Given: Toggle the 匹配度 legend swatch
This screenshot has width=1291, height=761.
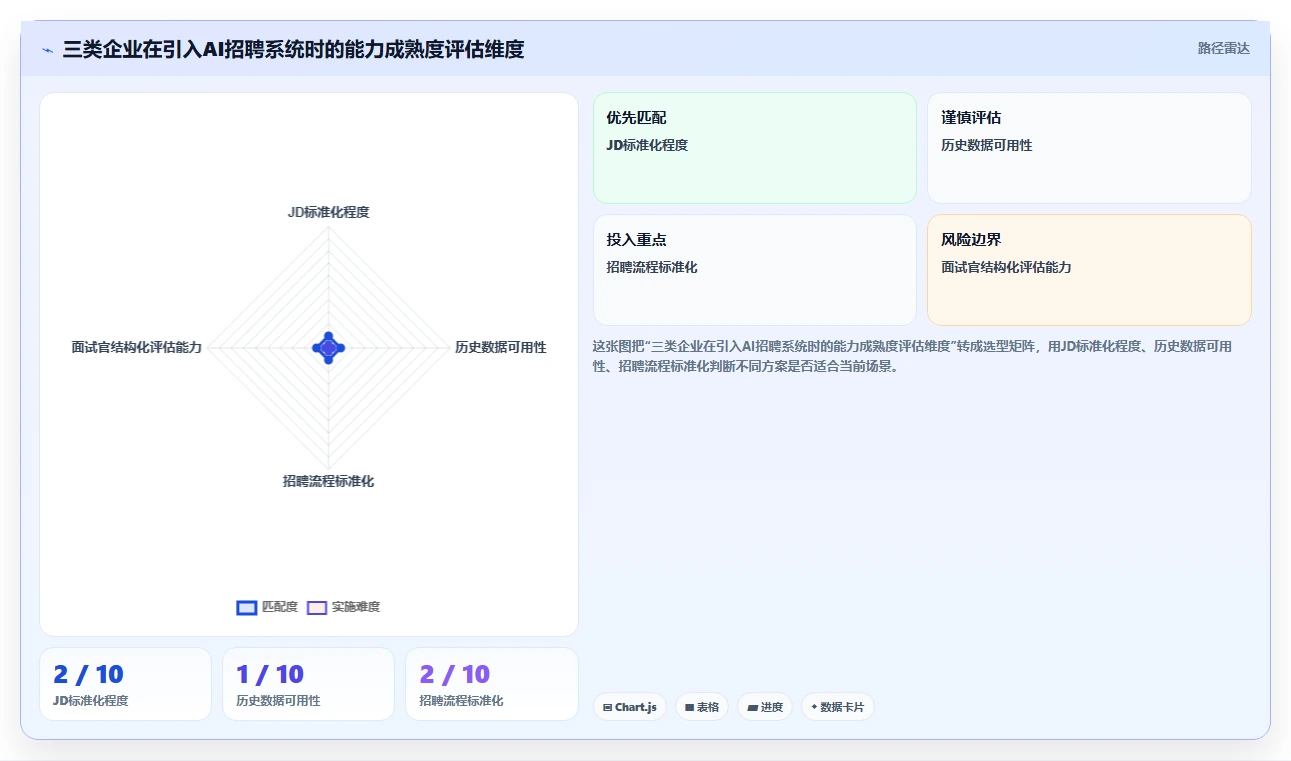Looking at the screenshot, I should [x=247, y=607].
